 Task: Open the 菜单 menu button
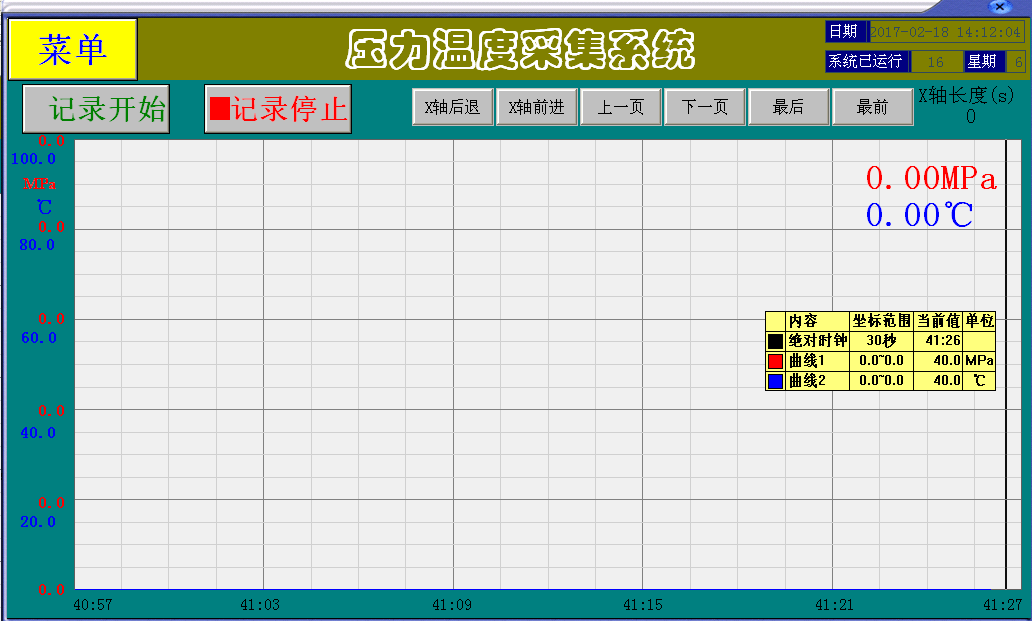tap(72, 49)
